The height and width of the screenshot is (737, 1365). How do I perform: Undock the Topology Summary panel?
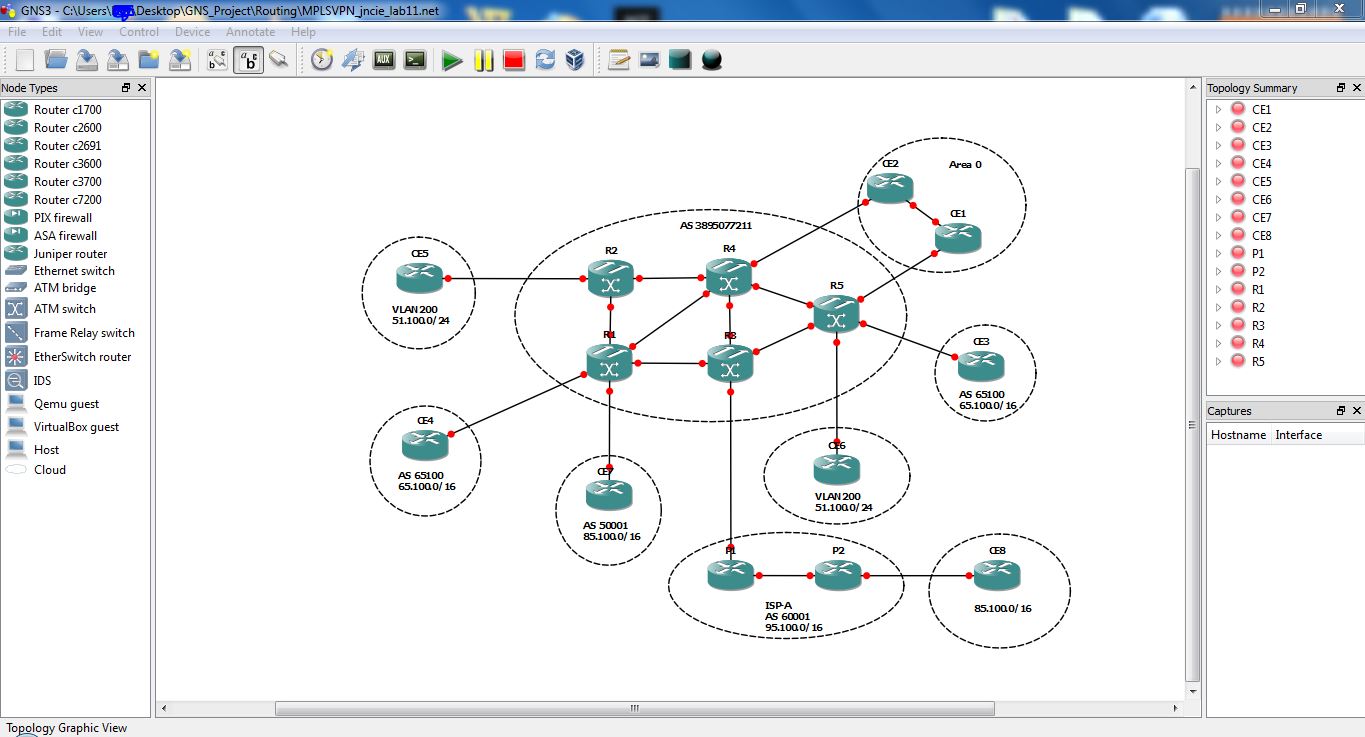[1341, 88]
